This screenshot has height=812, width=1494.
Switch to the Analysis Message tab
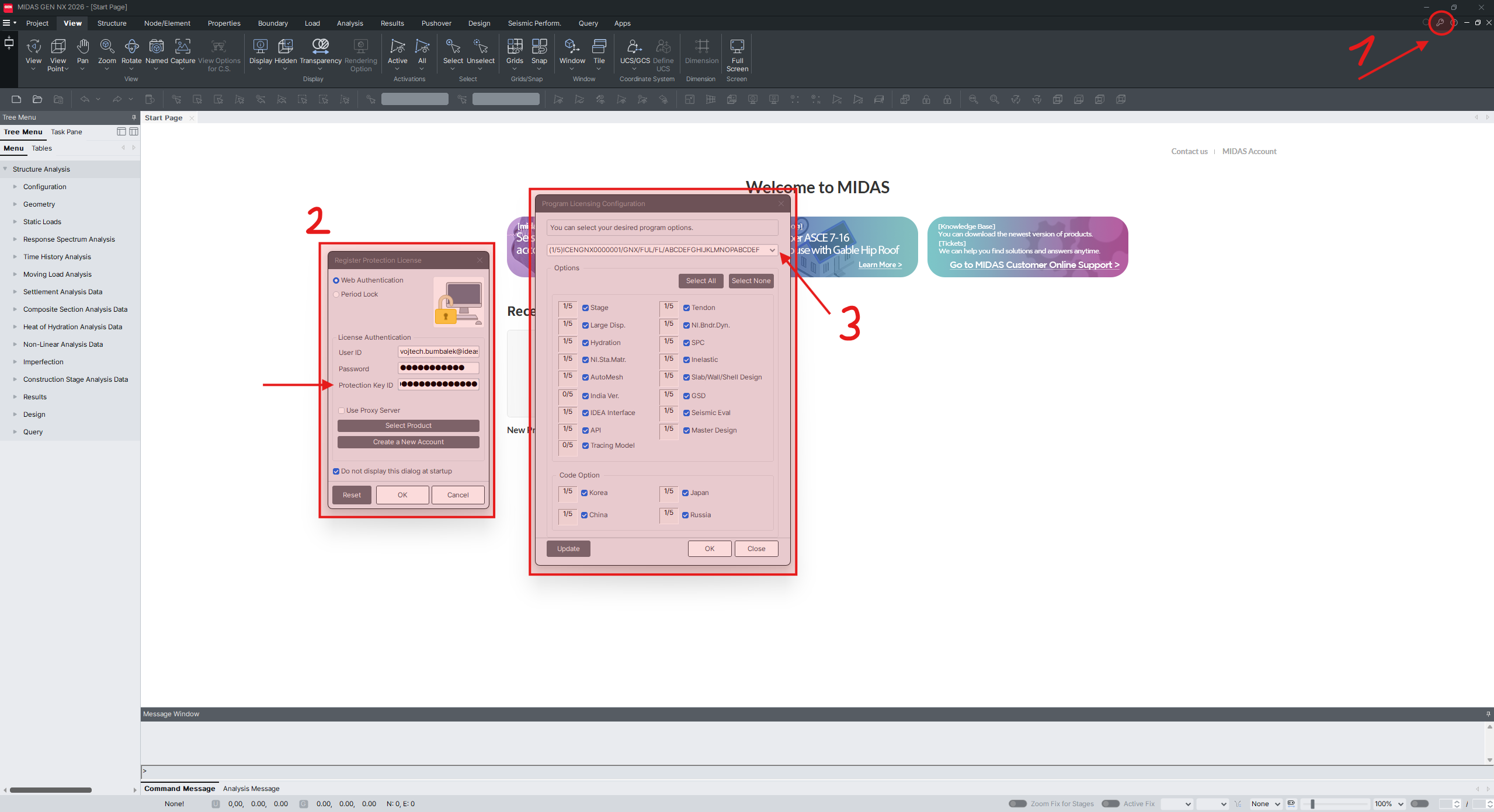[251, 789]
